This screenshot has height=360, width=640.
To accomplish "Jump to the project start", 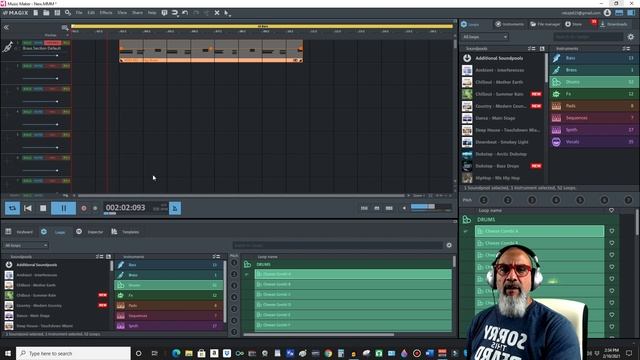I will click(27, 208).
